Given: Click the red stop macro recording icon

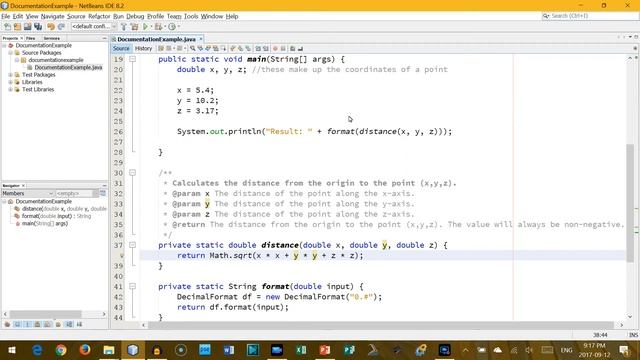Looking at the screenshot, I should pos(275,49).
